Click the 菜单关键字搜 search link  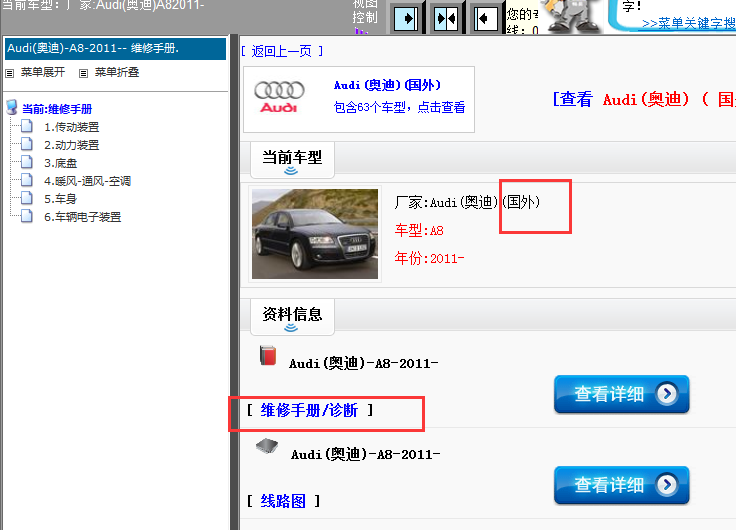(x=689, y=23)
